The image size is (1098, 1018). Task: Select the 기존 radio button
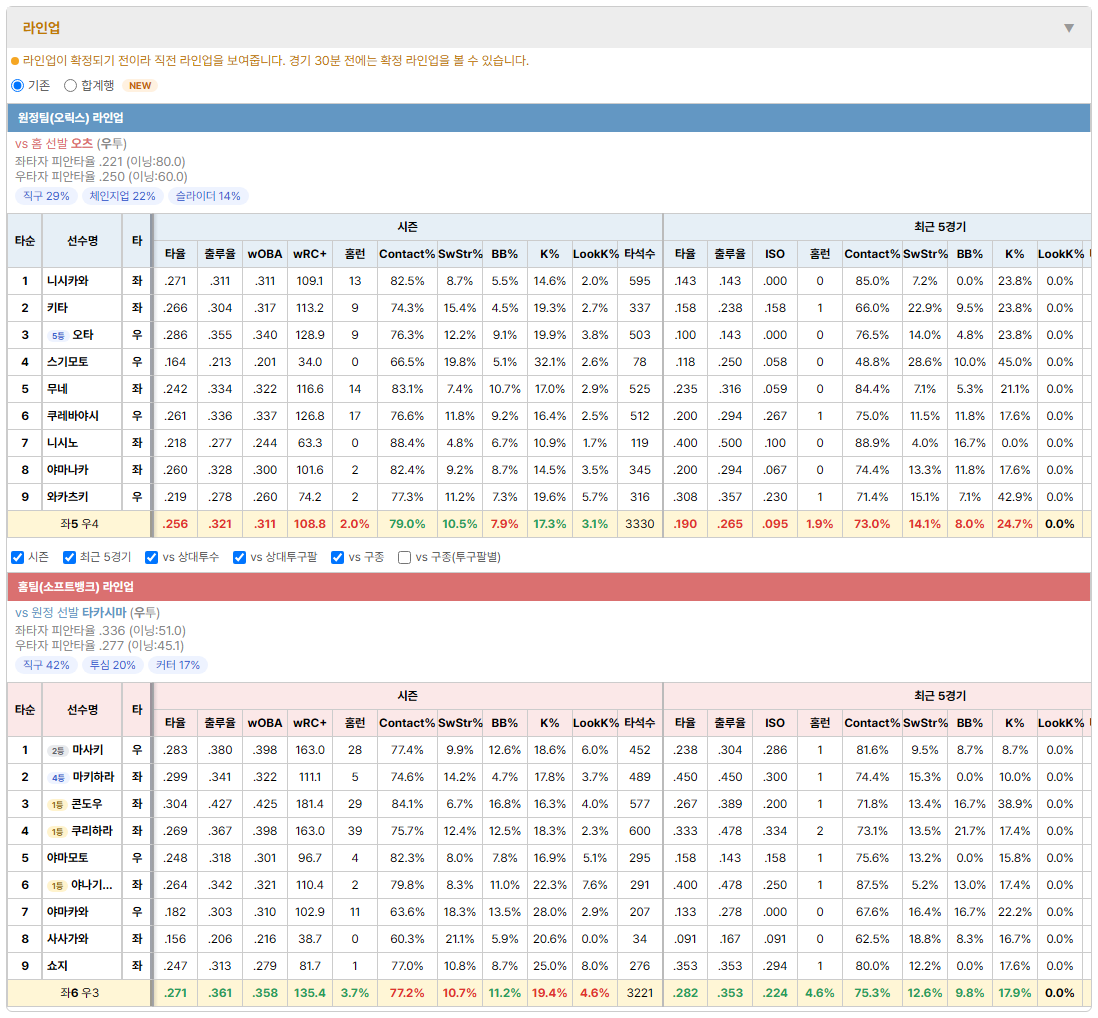click(18, 85)
